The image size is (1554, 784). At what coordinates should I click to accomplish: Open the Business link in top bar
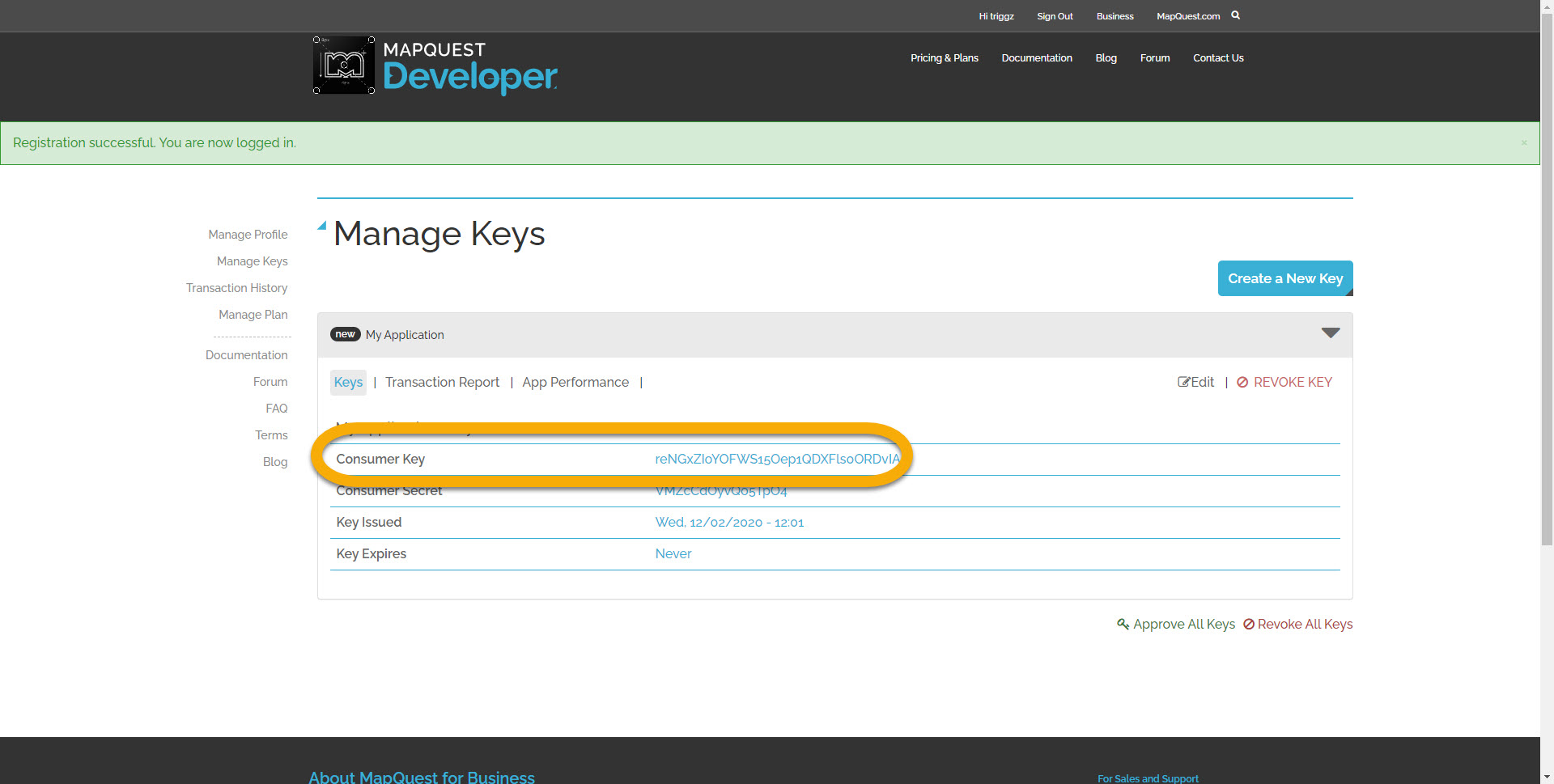(1115, 16)
